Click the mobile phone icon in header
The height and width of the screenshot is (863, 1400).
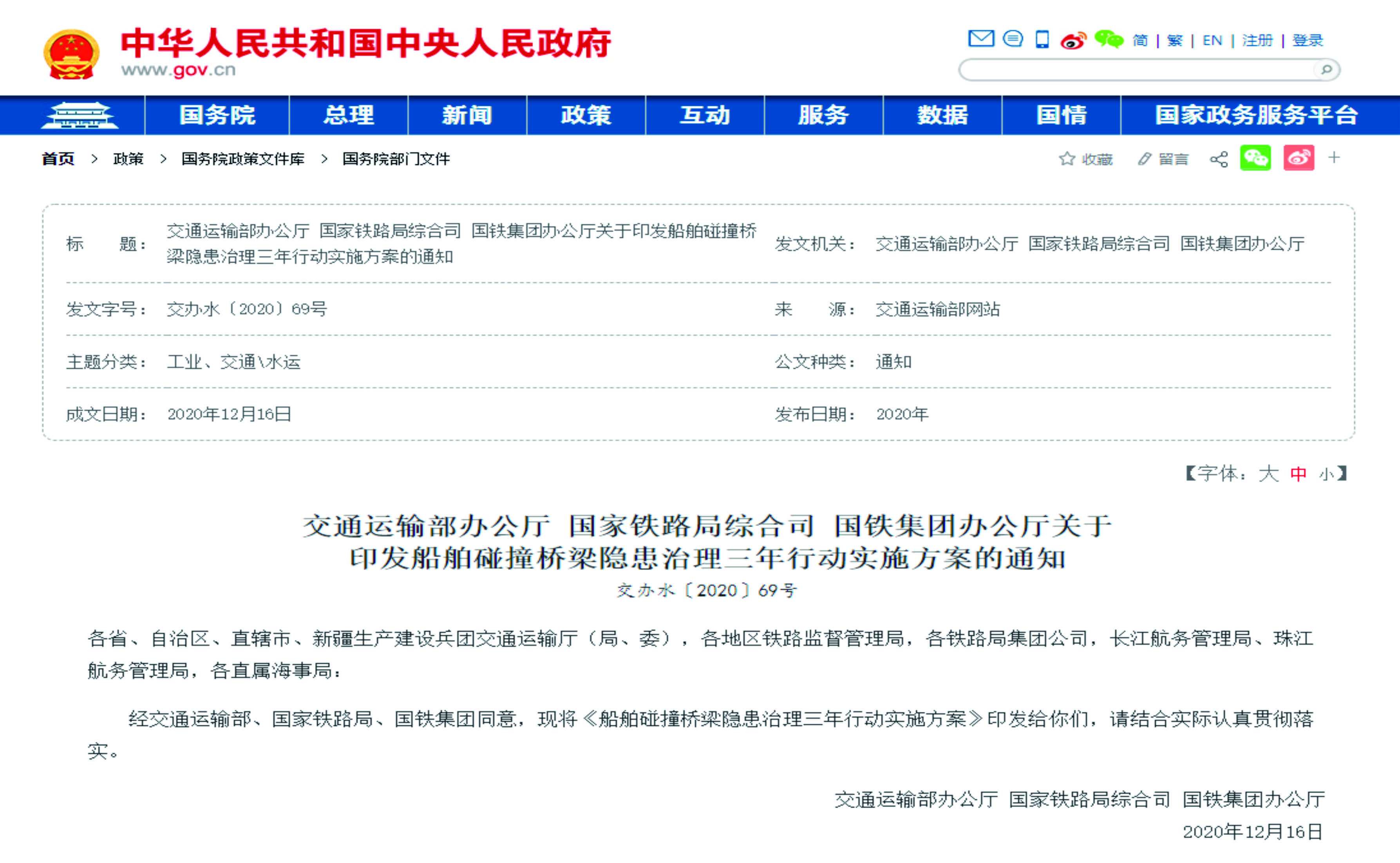(x=1042, y=40)
